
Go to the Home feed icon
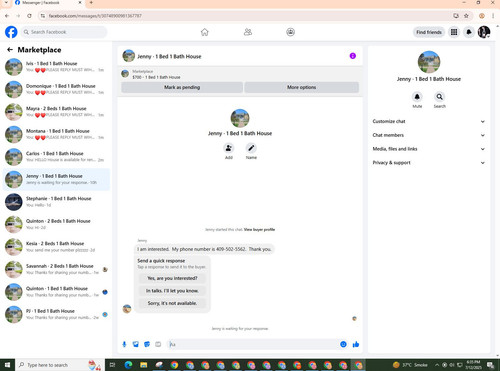(205, 32)
